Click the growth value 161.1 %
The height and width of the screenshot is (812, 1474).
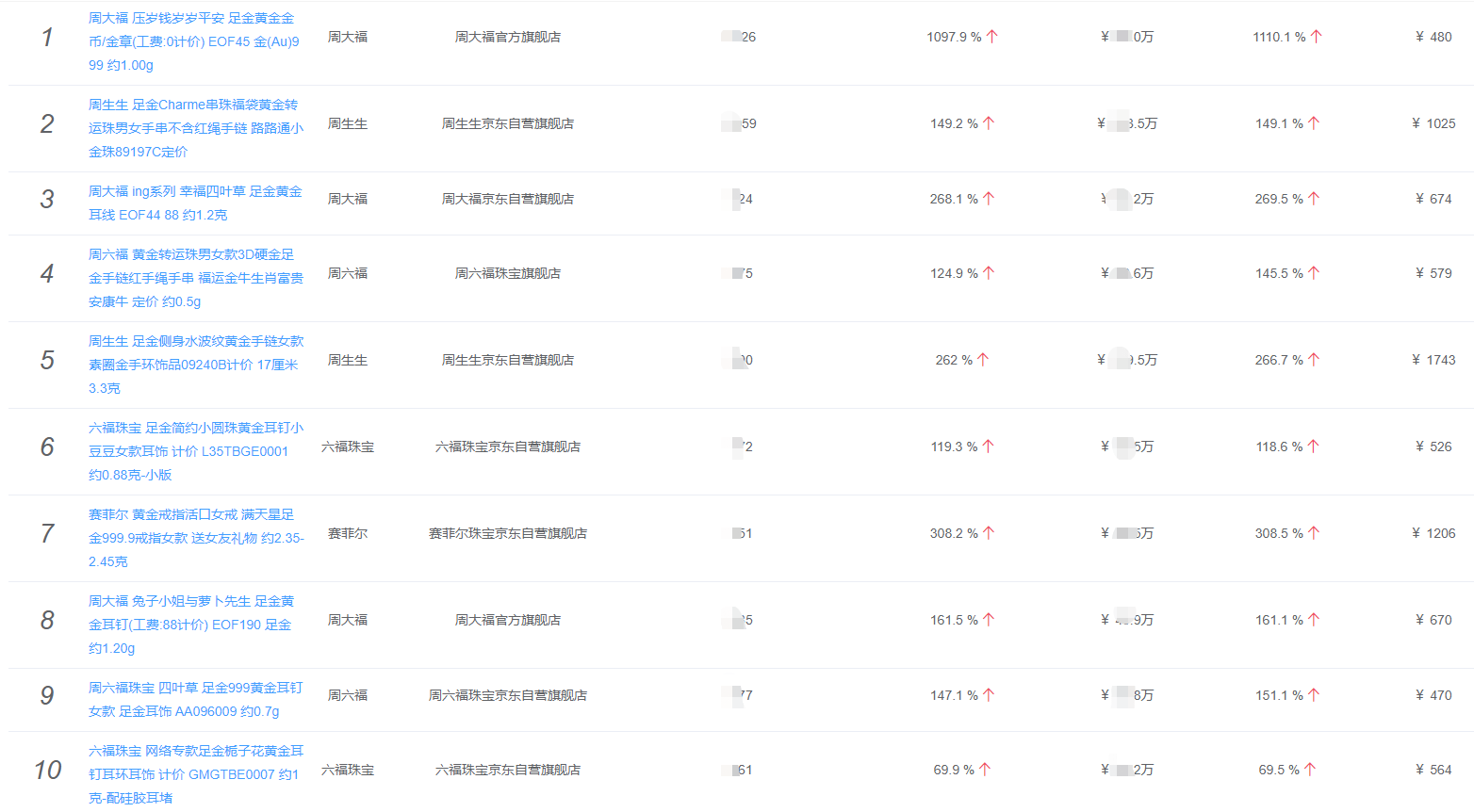click(1279, 620)
